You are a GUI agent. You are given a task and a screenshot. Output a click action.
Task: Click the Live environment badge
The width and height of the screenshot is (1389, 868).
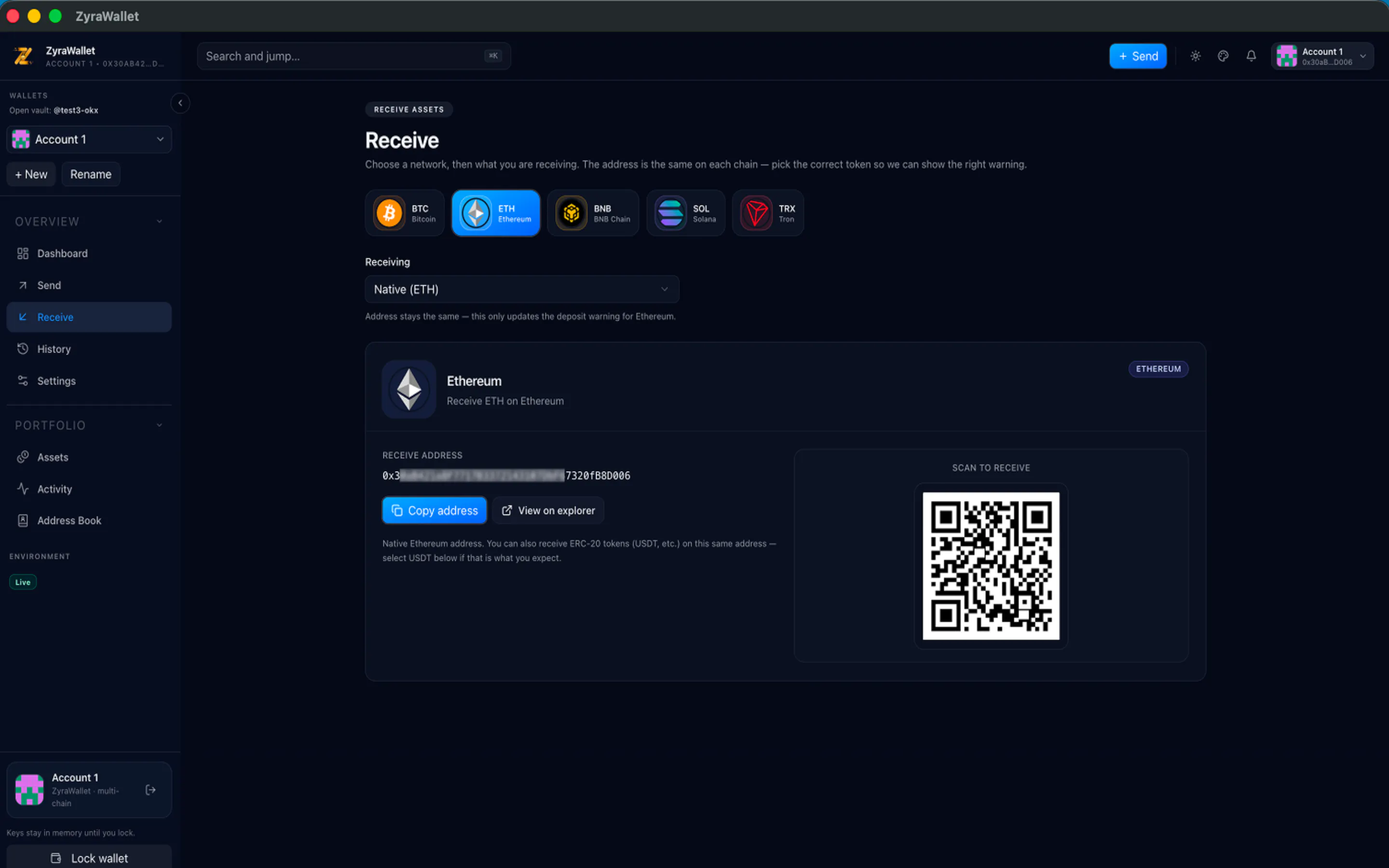pos(23,582)
